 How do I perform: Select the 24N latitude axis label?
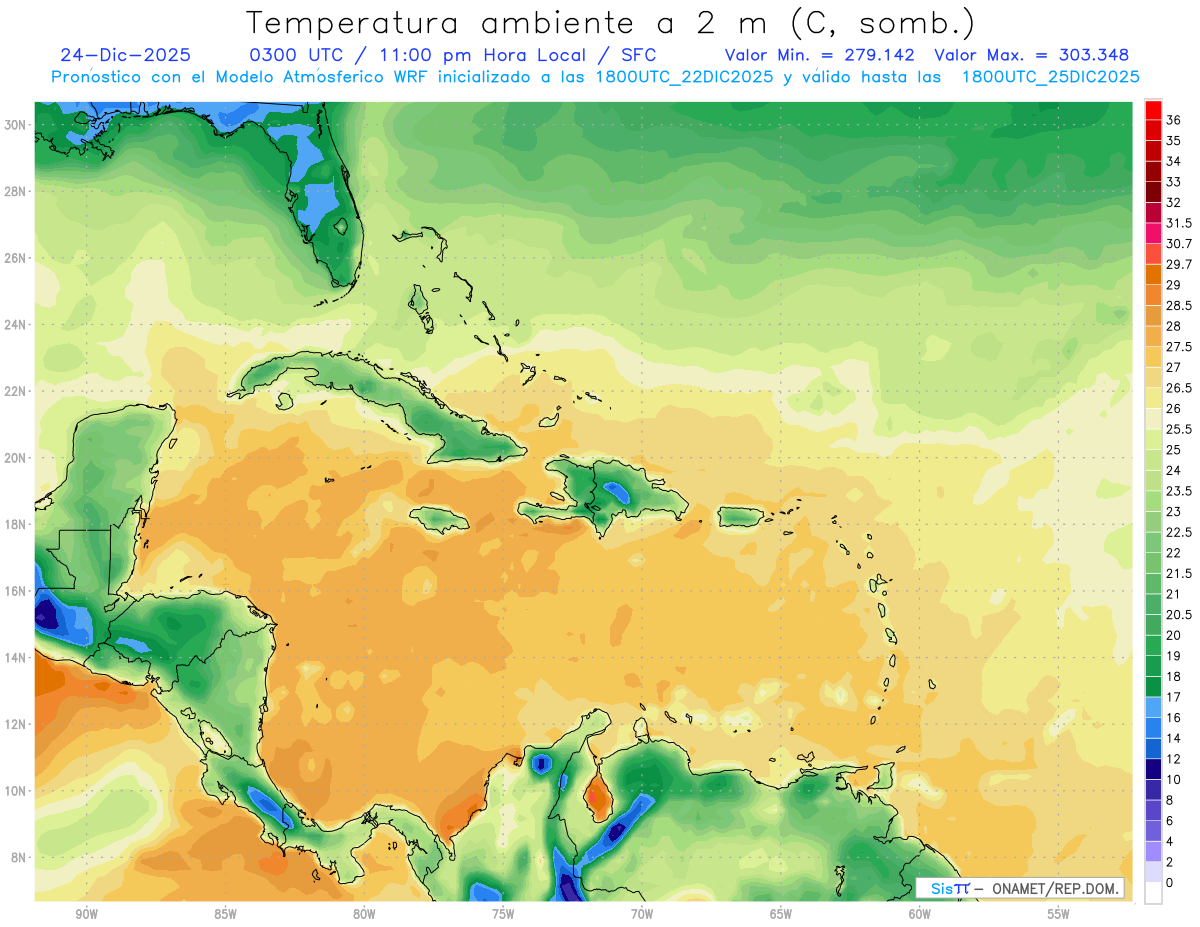pyautogui.click(x=15, y=325)
